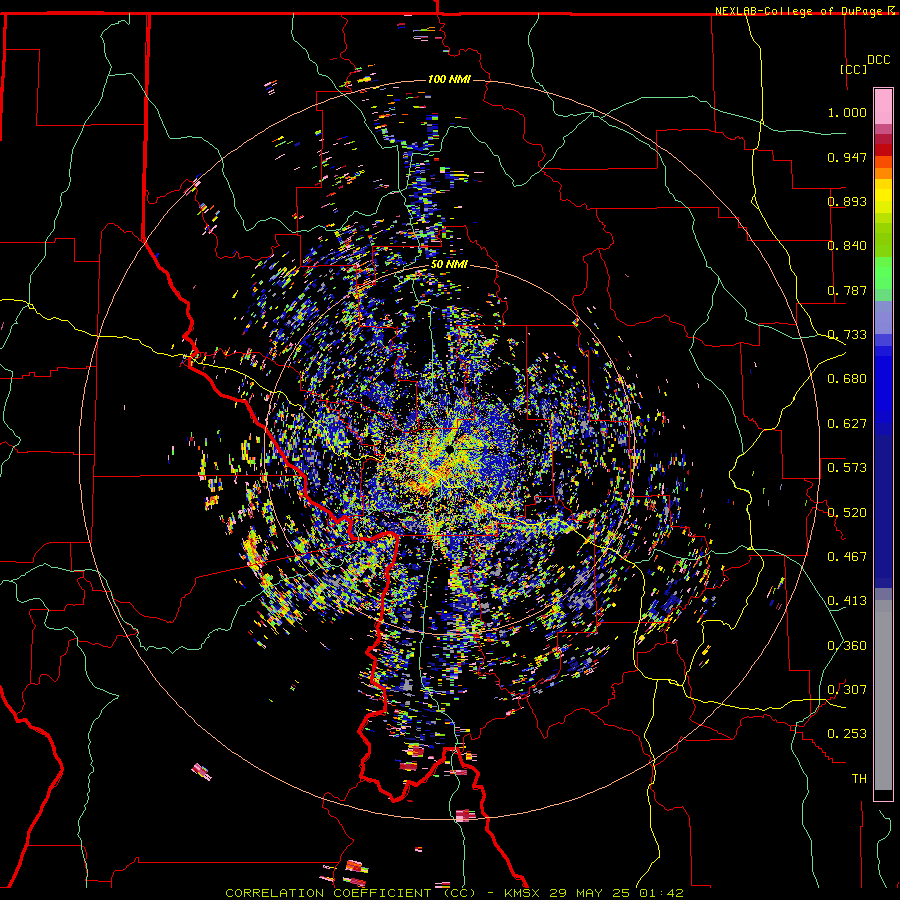Image resolution: width=900 pixels, height=900 pixels.
Task: Click the 50 NMI range ring label
Action: pos(449,264)
